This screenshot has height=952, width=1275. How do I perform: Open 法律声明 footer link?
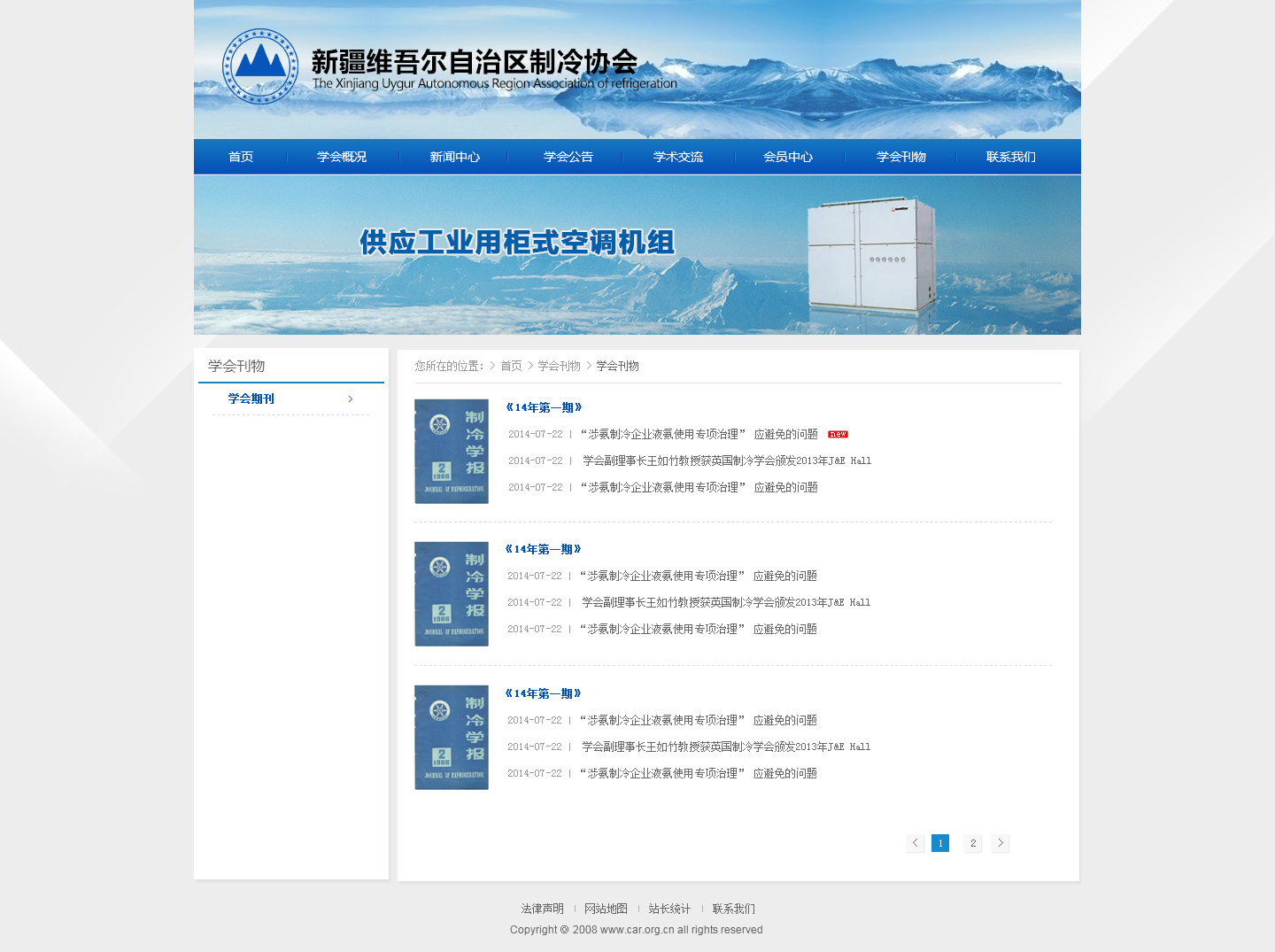(x=542, y=909)
